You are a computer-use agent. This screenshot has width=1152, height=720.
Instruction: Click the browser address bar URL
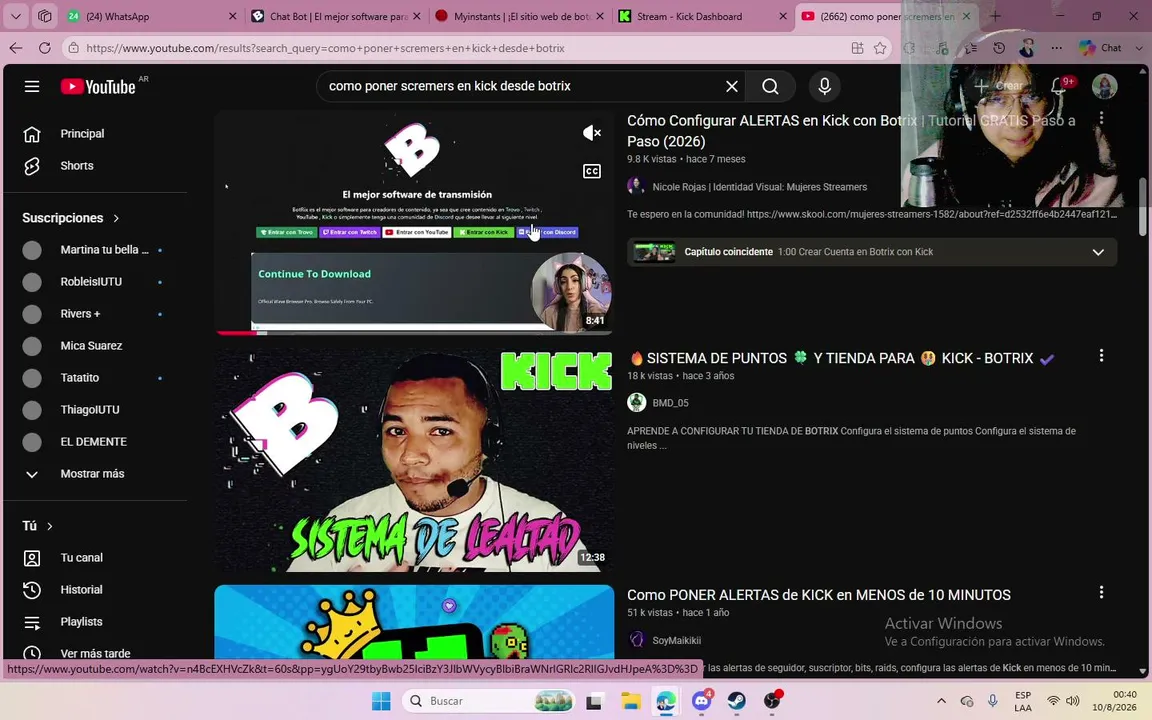pos(325,48)
